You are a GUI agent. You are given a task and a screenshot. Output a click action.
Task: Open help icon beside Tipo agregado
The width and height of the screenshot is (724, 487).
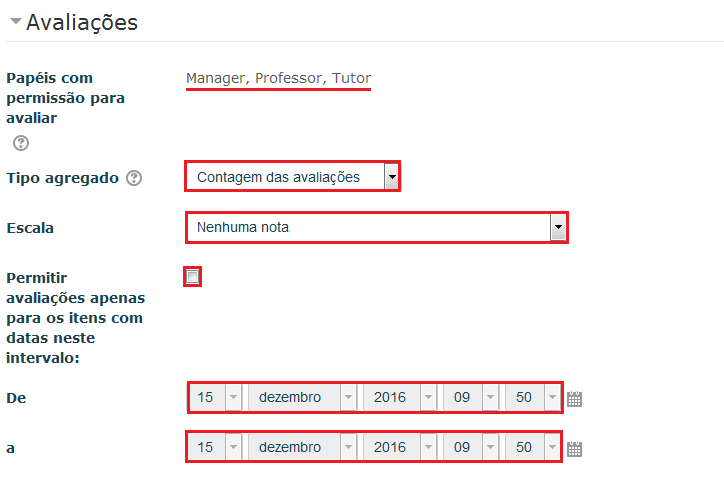tap(135, 178)
